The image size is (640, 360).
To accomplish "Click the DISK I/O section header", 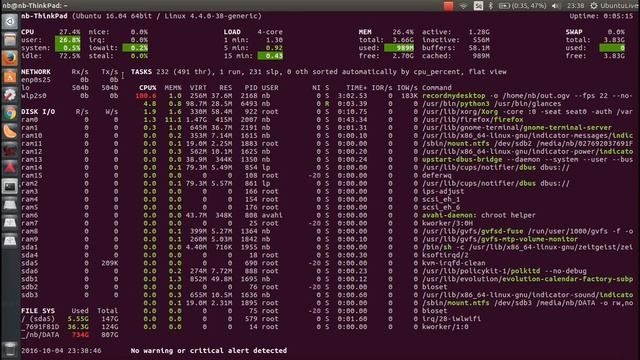I will click(38, 111).
